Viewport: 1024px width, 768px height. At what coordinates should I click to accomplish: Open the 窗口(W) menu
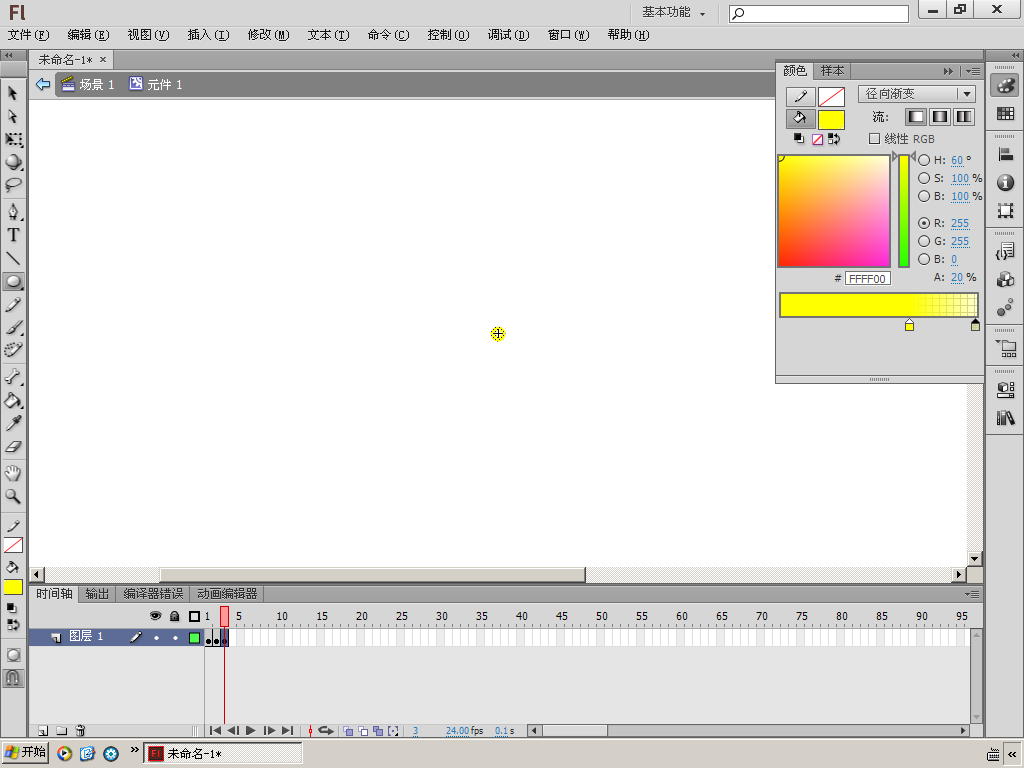(x=568, y=35)
